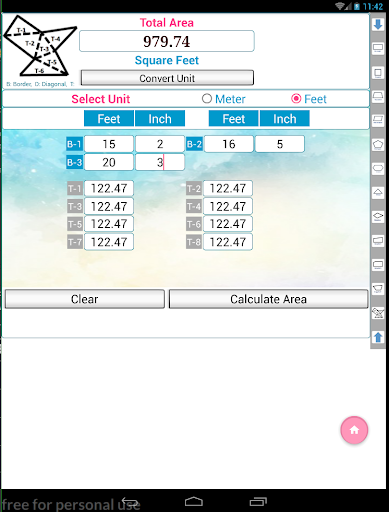This screenshot has height=512, width=389.
Task: Select the square shape icon in the sidebar
Action: click(x=378, y=73)
